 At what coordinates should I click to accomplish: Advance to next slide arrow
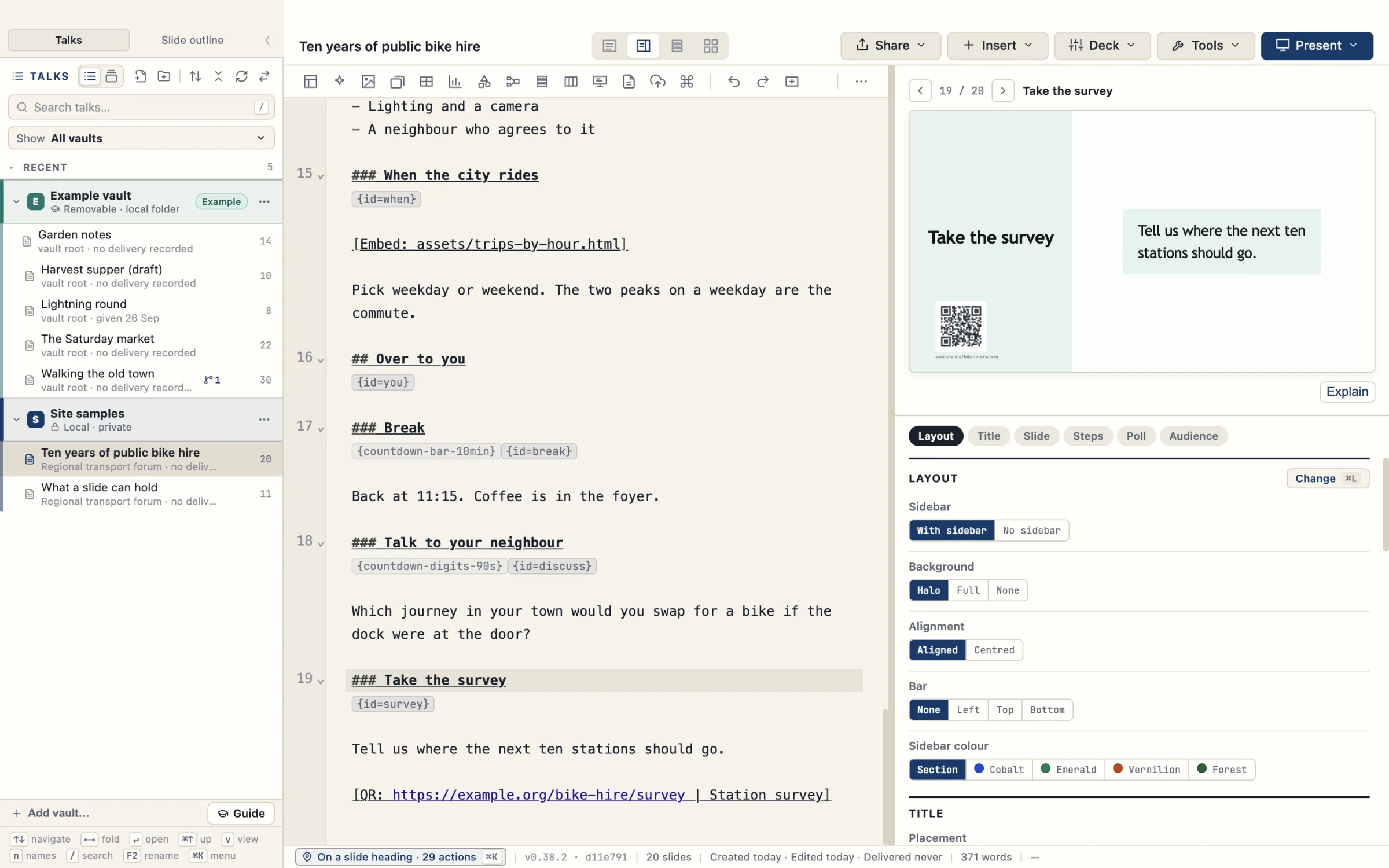(x=1003, y=91)
